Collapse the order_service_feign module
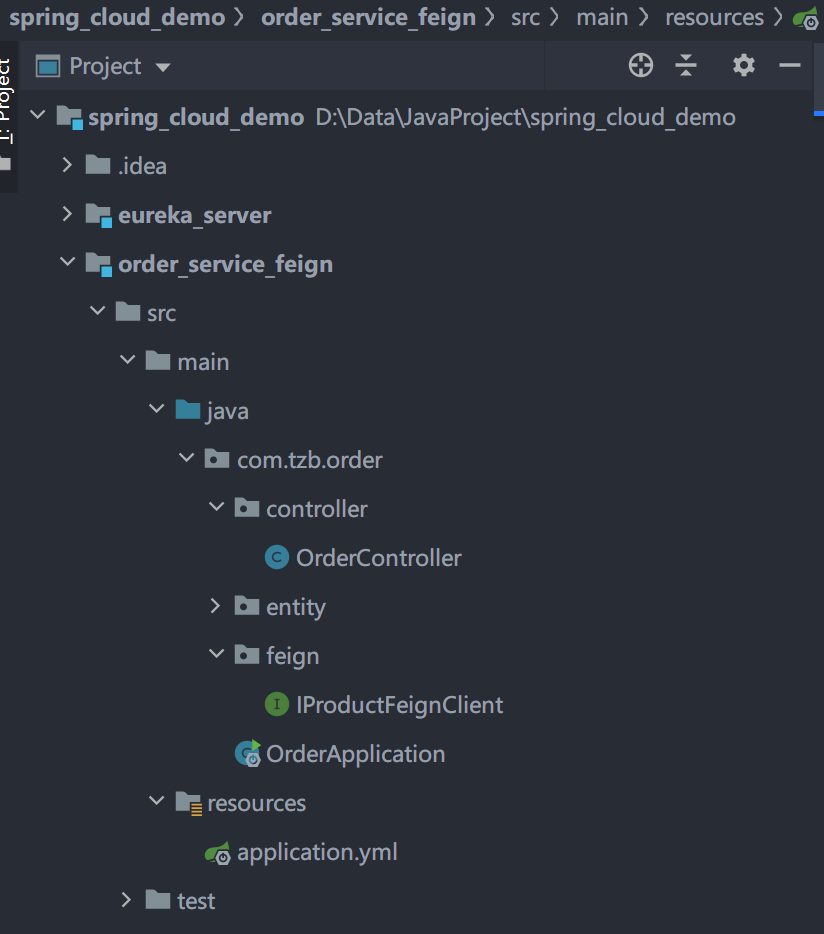 click(68, 263)
